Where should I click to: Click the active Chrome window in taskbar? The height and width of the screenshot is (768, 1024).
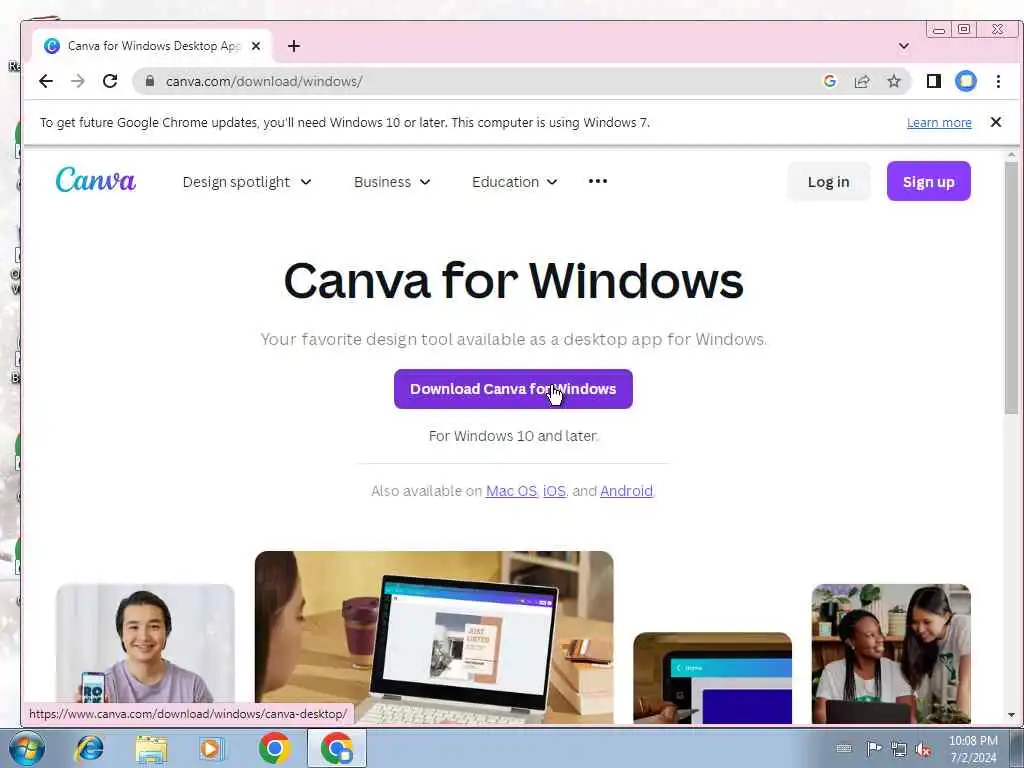[337, 748]
